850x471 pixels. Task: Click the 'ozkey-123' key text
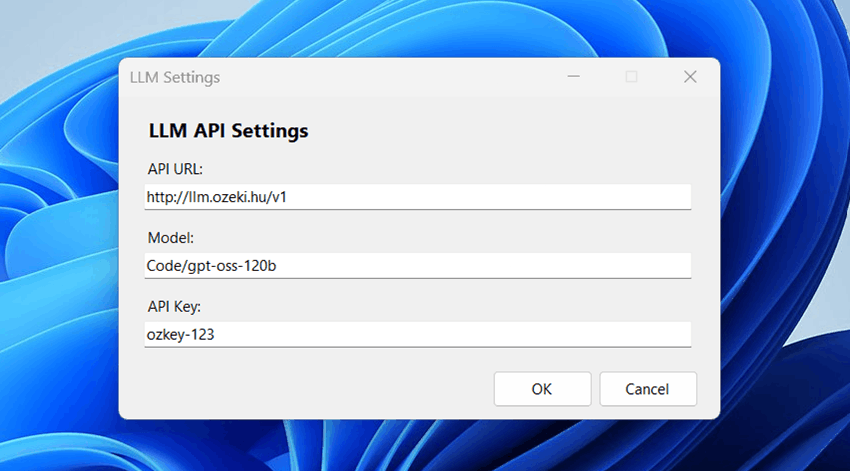181,335
